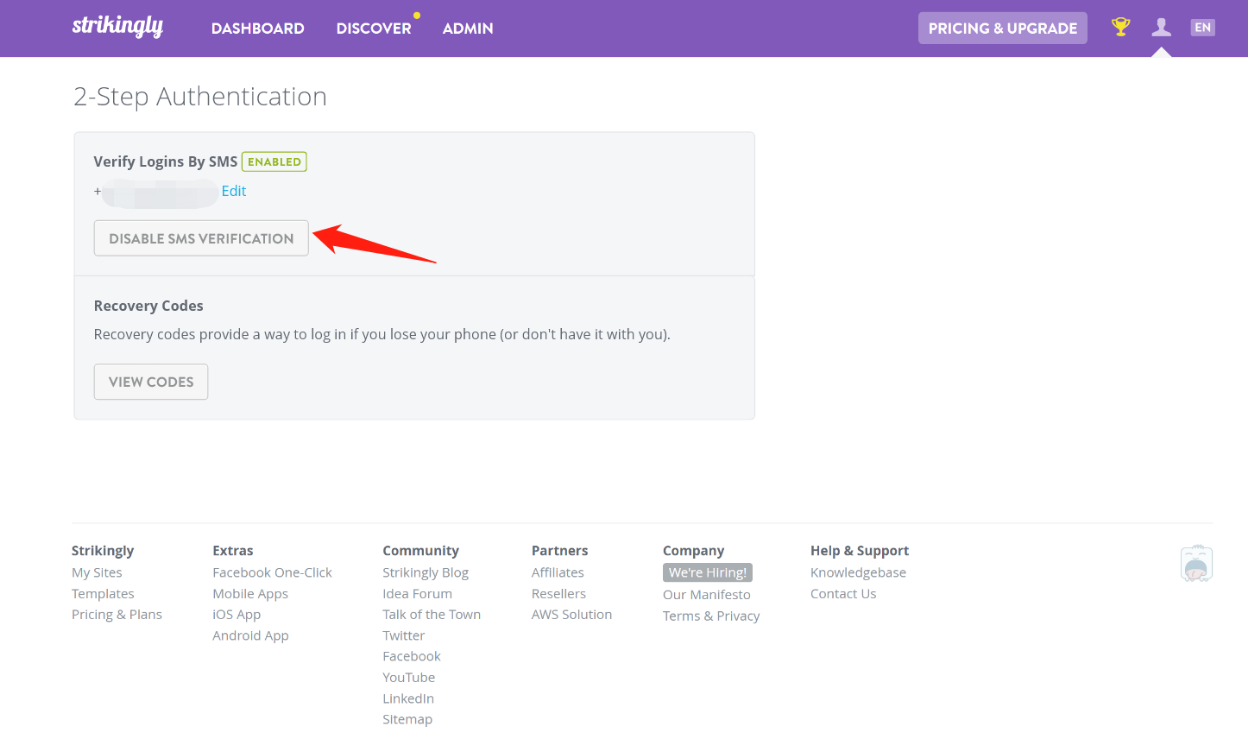This screenshot has height=739, width=1248.
Task: Open Sitemap footer link
Action: click(x=408, y=720)
